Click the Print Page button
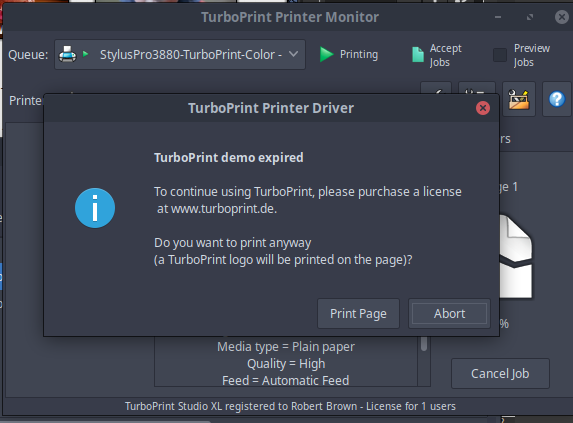573x423 pixels. click(x=358, y=313)
